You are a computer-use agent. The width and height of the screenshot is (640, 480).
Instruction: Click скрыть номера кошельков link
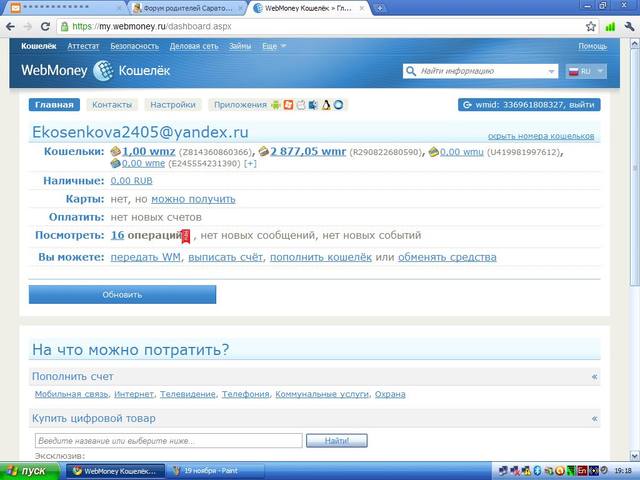(x=541, y=136)
